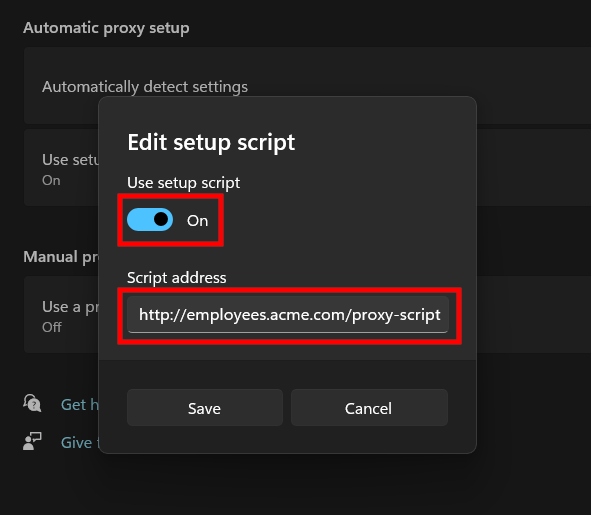Turn off the Use setup script switch
The image size is (591, 515).
(x=150, y=219)
